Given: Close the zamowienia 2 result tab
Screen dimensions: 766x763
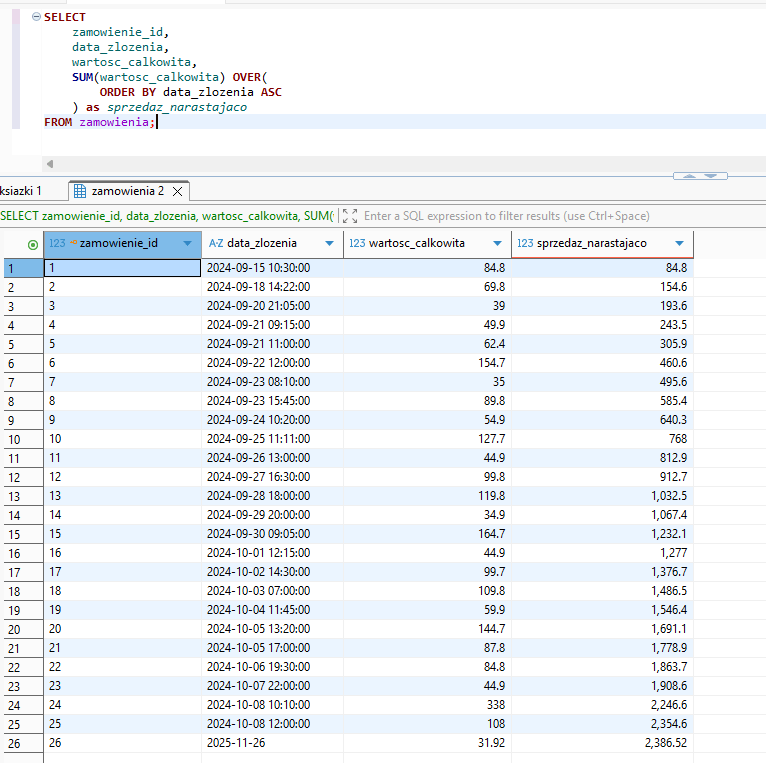Looking at the screenshot, I should [x=177, y=191].
